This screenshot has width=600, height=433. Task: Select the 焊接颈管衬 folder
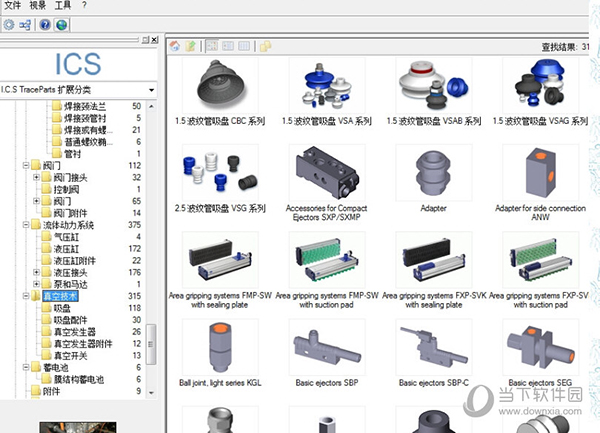click(x=85, y=118)
